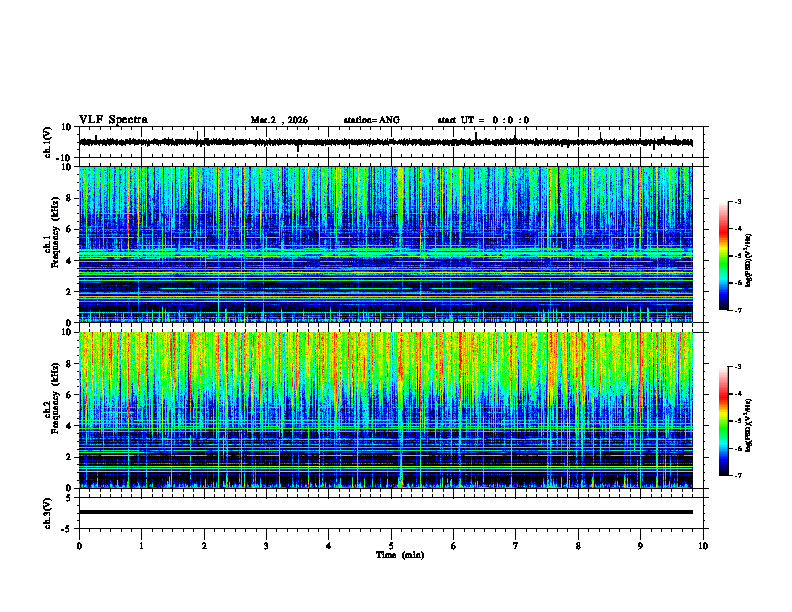Click the "start UT = 0:0:0" header text
The width and height of the screenshot is (792, 612).
click(483, 120)
